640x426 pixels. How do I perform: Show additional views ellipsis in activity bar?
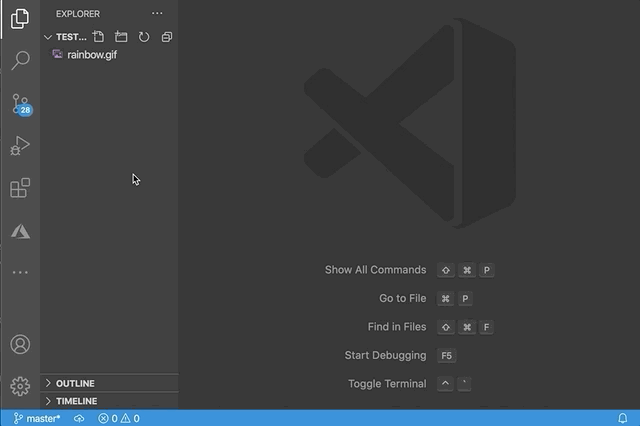point(20,272)
